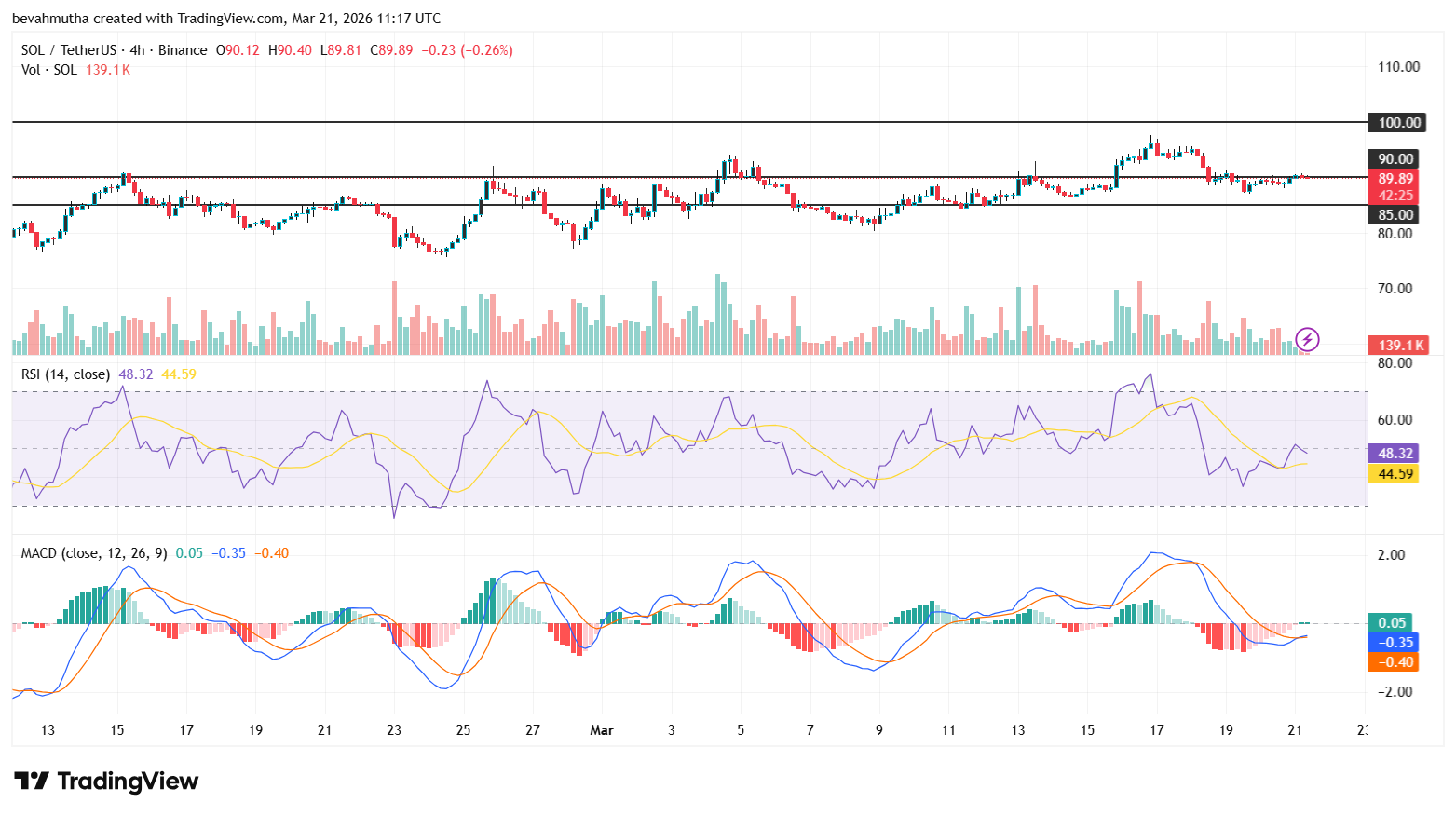Click the black 100.00 horizontal level label
Image resolution: width=1456 pixels, height=816 pixels.
point(1396,122)
